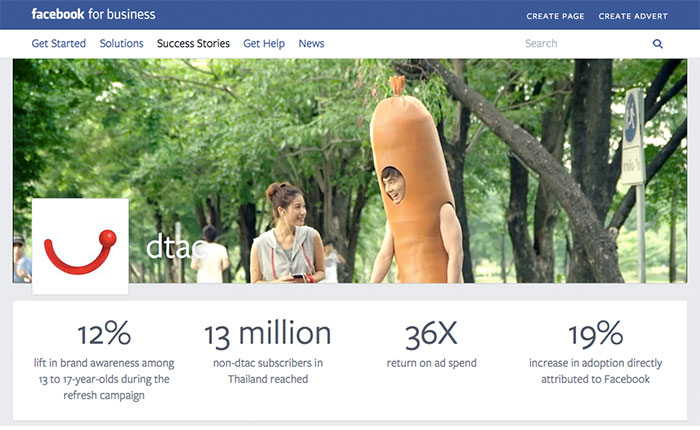Open the Get Started menu
The width and height of the screenshot is (700, 430).
(58, 43)
